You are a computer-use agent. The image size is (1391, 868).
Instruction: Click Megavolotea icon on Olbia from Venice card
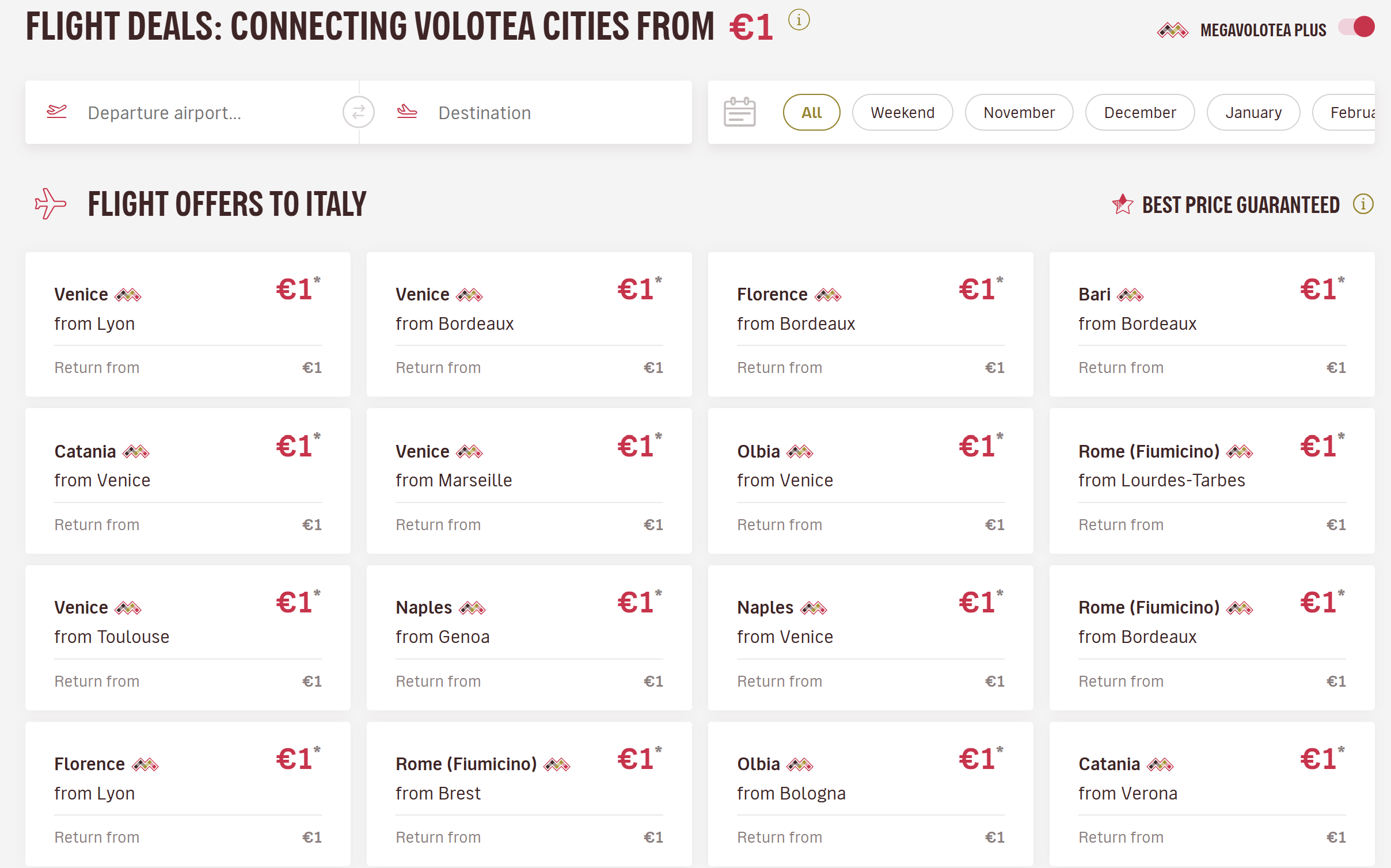pyautogui.click(x=800, y=452)
